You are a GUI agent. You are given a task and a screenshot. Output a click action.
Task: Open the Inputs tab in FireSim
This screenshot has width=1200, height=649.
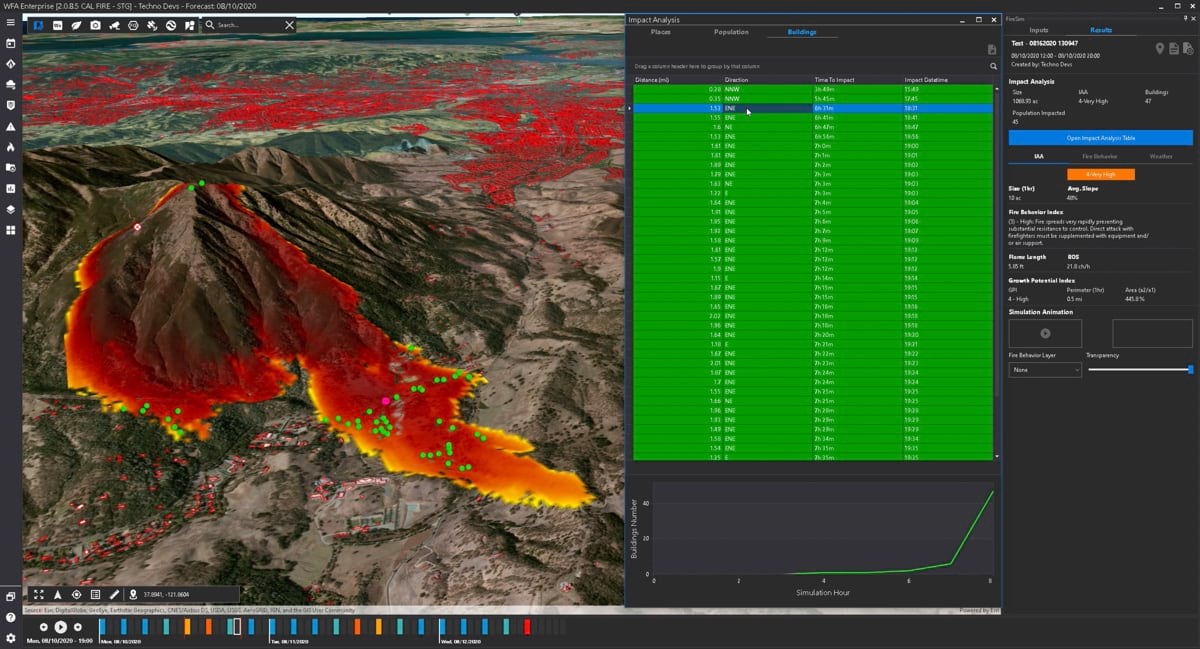(1039, 30)
